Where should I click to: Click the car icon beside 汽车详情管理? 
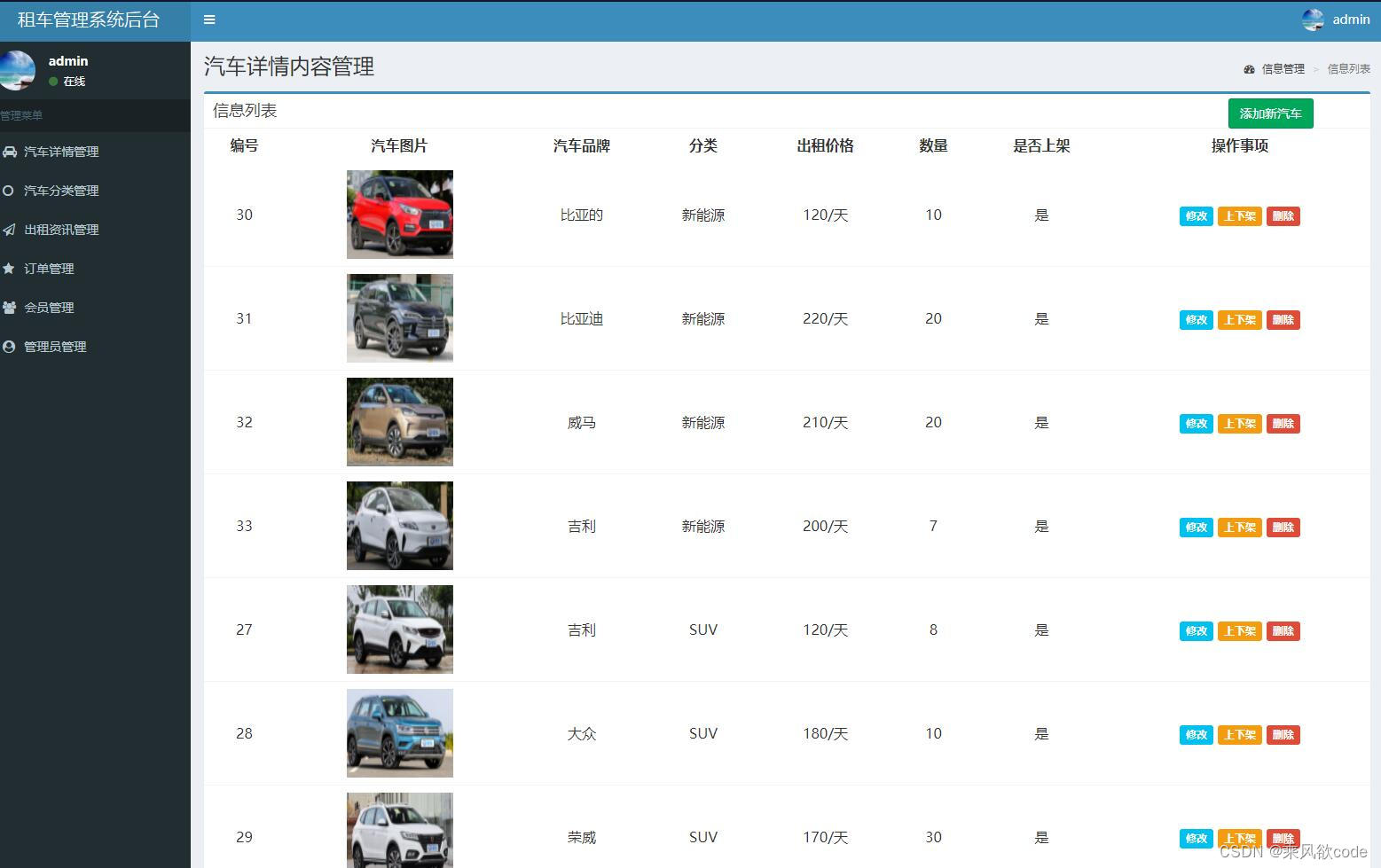click(9, 152)
